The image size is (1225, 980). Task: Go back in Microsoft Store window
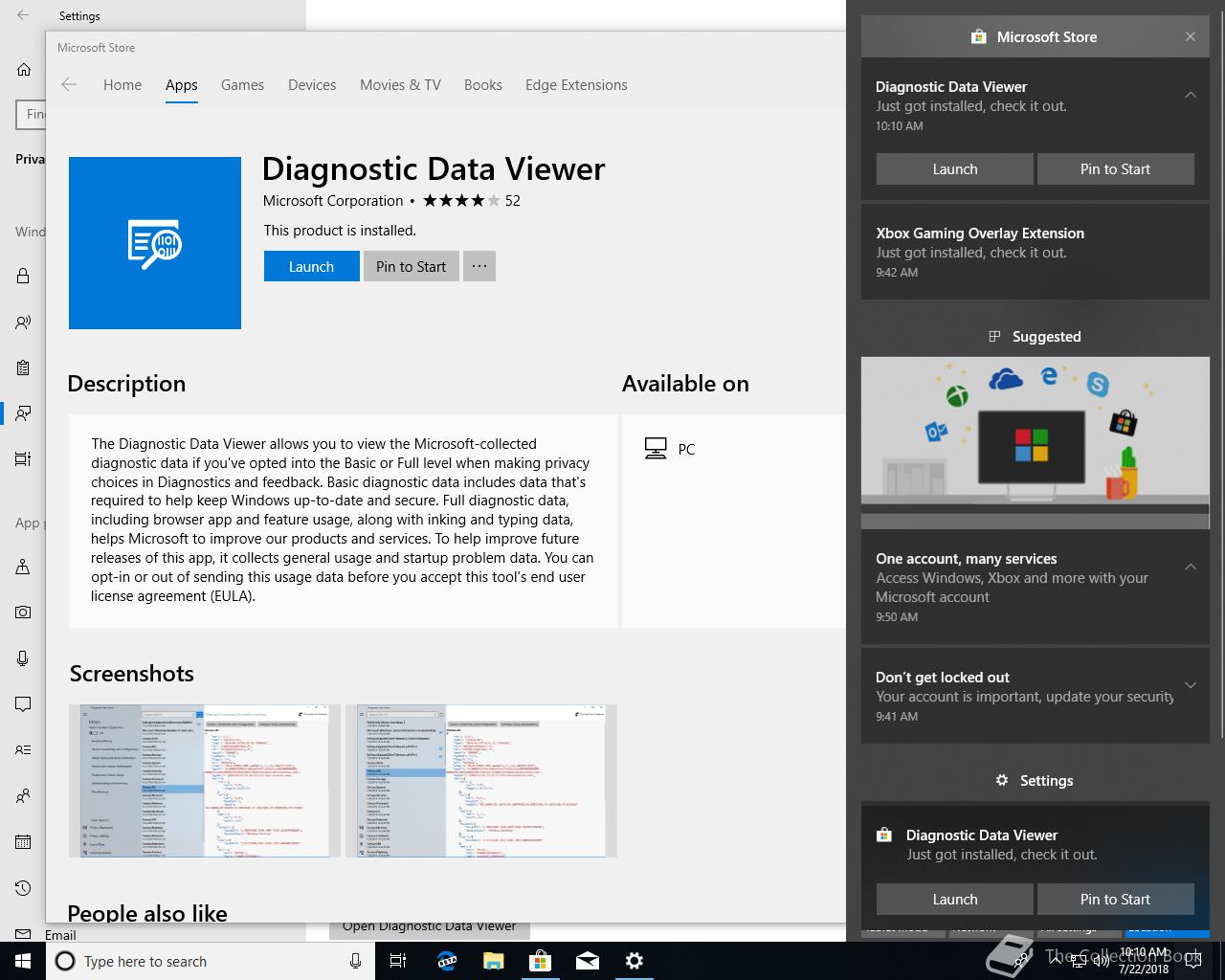[69, 84]
